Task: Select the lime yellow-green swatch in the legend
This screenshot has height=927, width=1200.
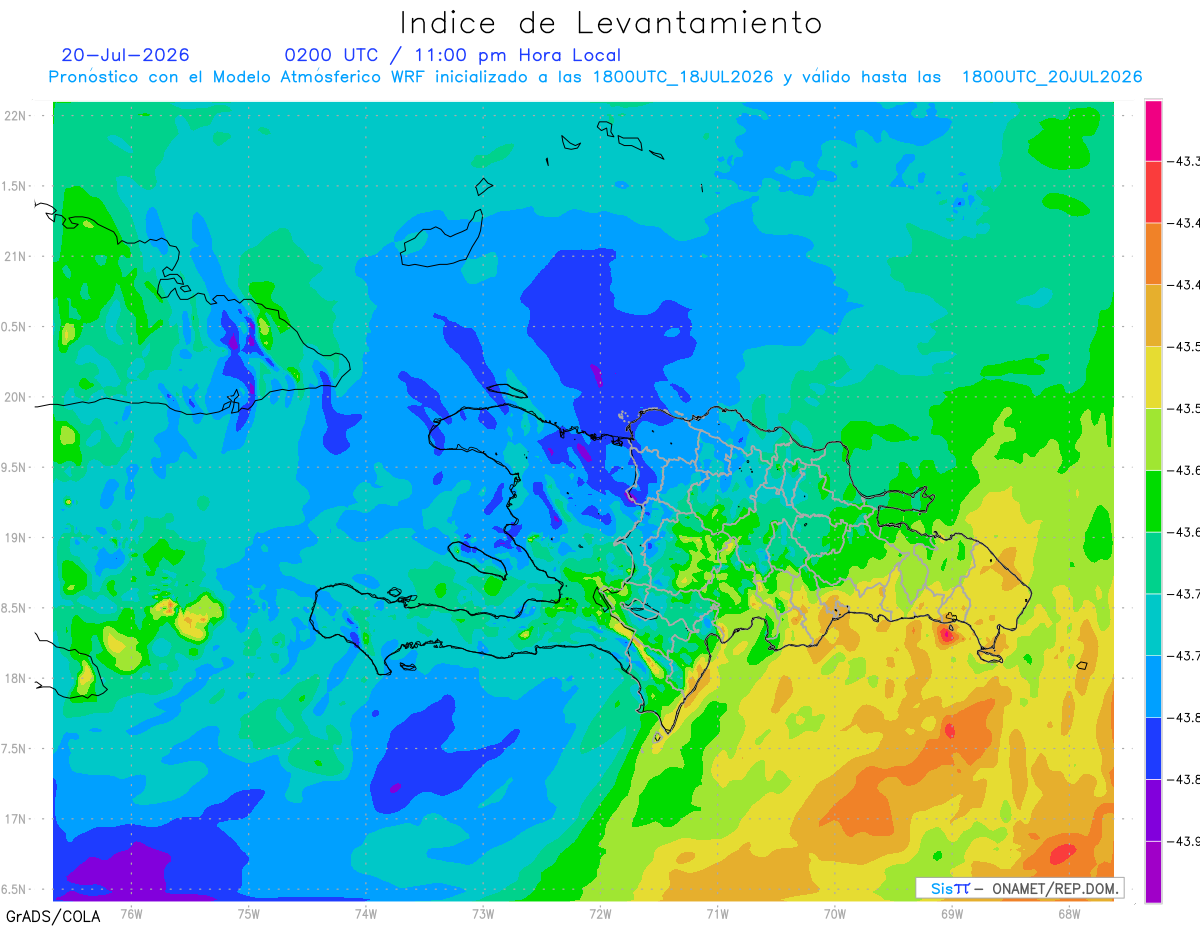Action: [1153, 439]
